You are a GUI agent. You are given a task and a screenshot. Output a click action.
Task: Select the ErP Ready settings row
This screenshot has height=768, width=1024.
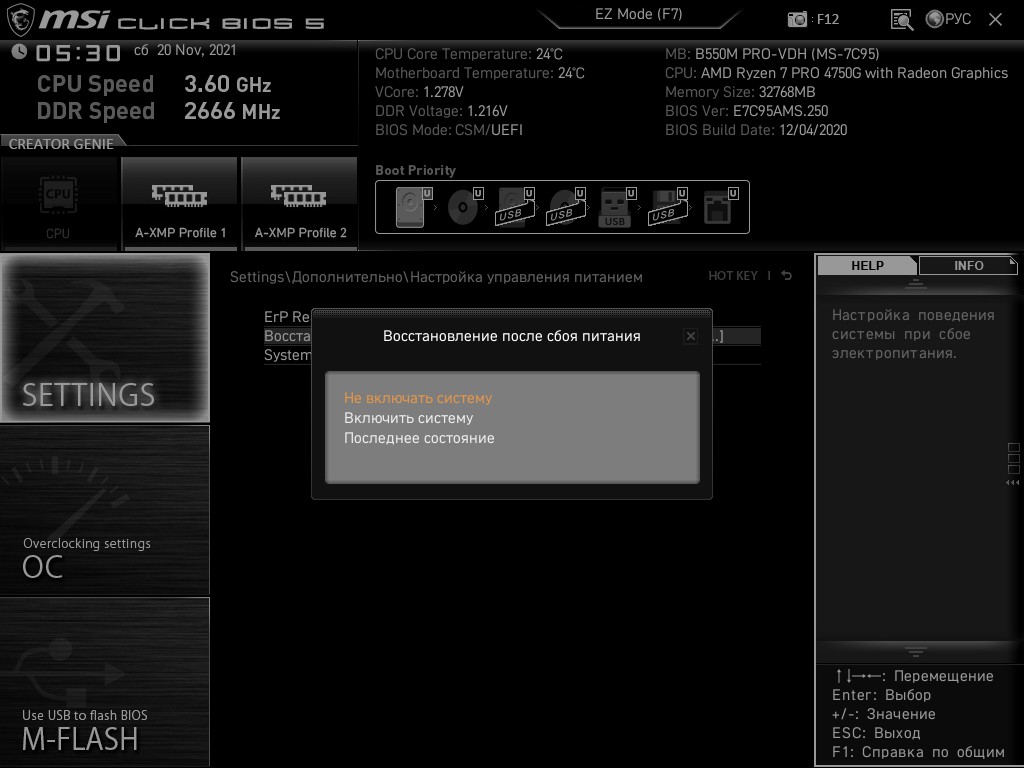287,317
